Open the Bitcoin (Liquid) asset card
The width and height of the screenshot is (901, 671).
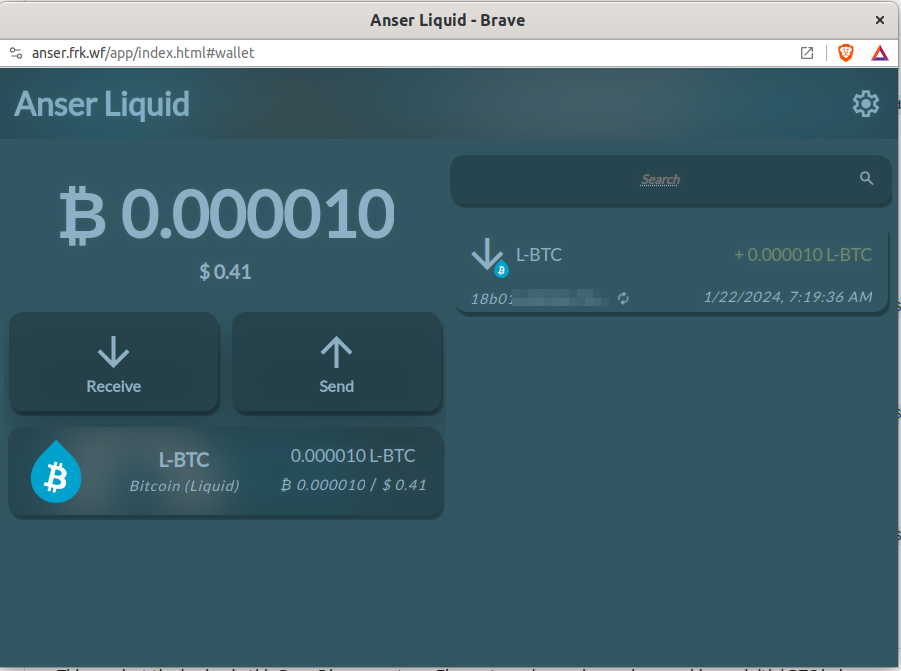click(x=226, y=472)
